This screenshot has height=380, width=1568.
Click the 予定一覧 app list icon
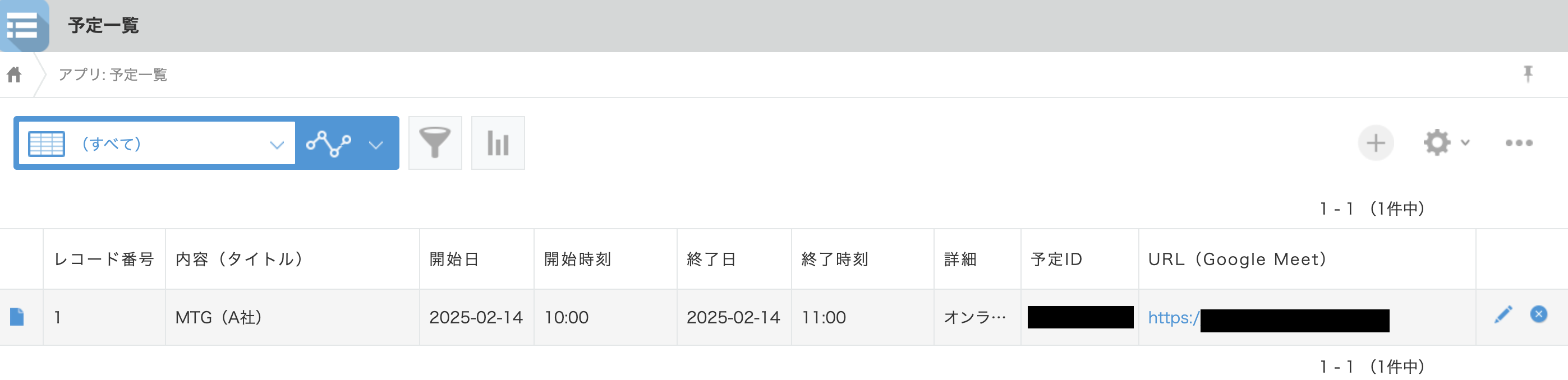(23, 26)
